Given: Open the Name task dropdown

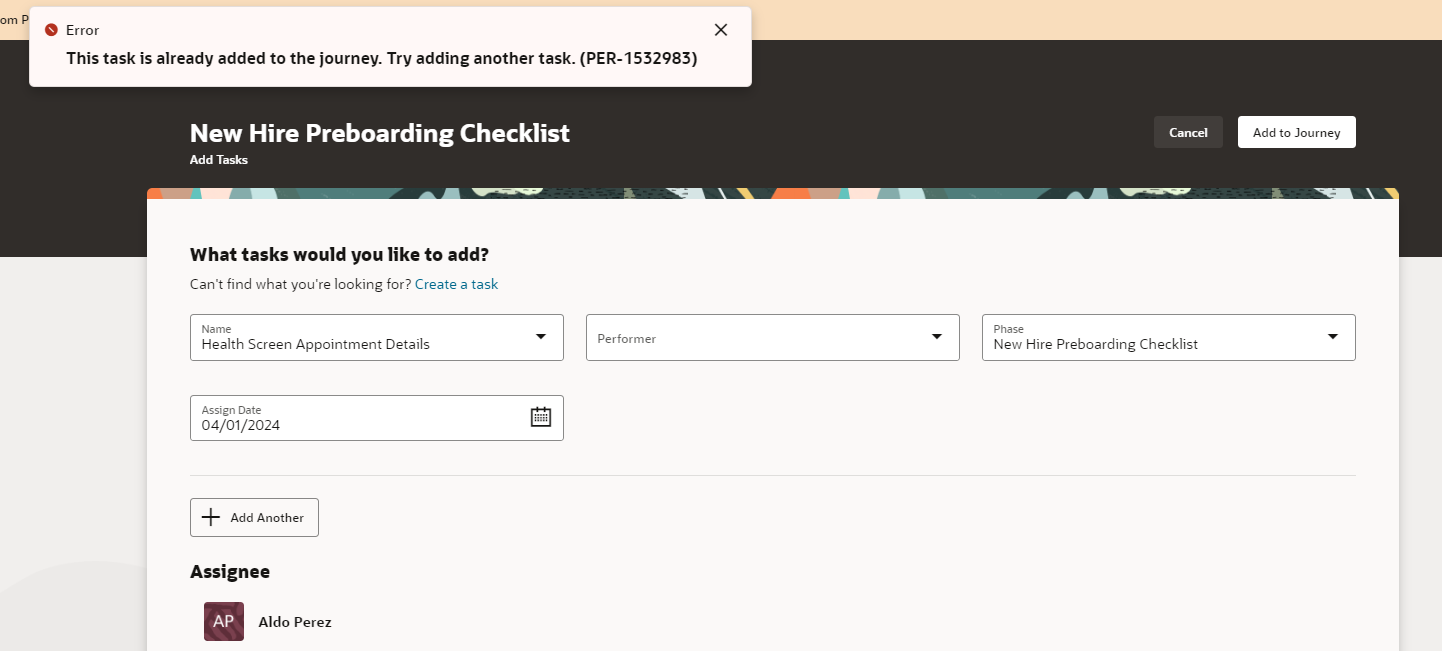Looking at the screenshot, I should coord(541,337).
